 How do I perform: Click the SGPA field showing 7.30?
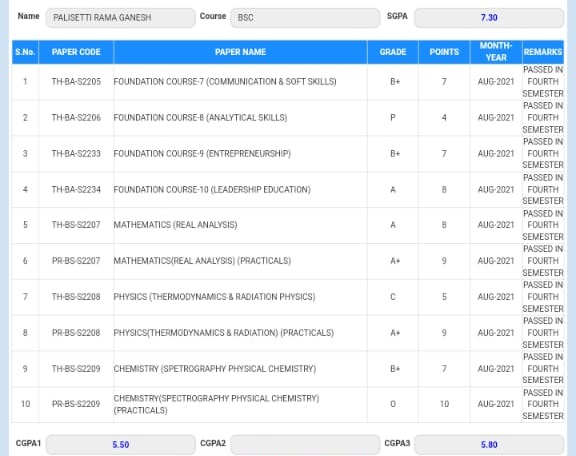pyautogui.click(x=489, y=18)
